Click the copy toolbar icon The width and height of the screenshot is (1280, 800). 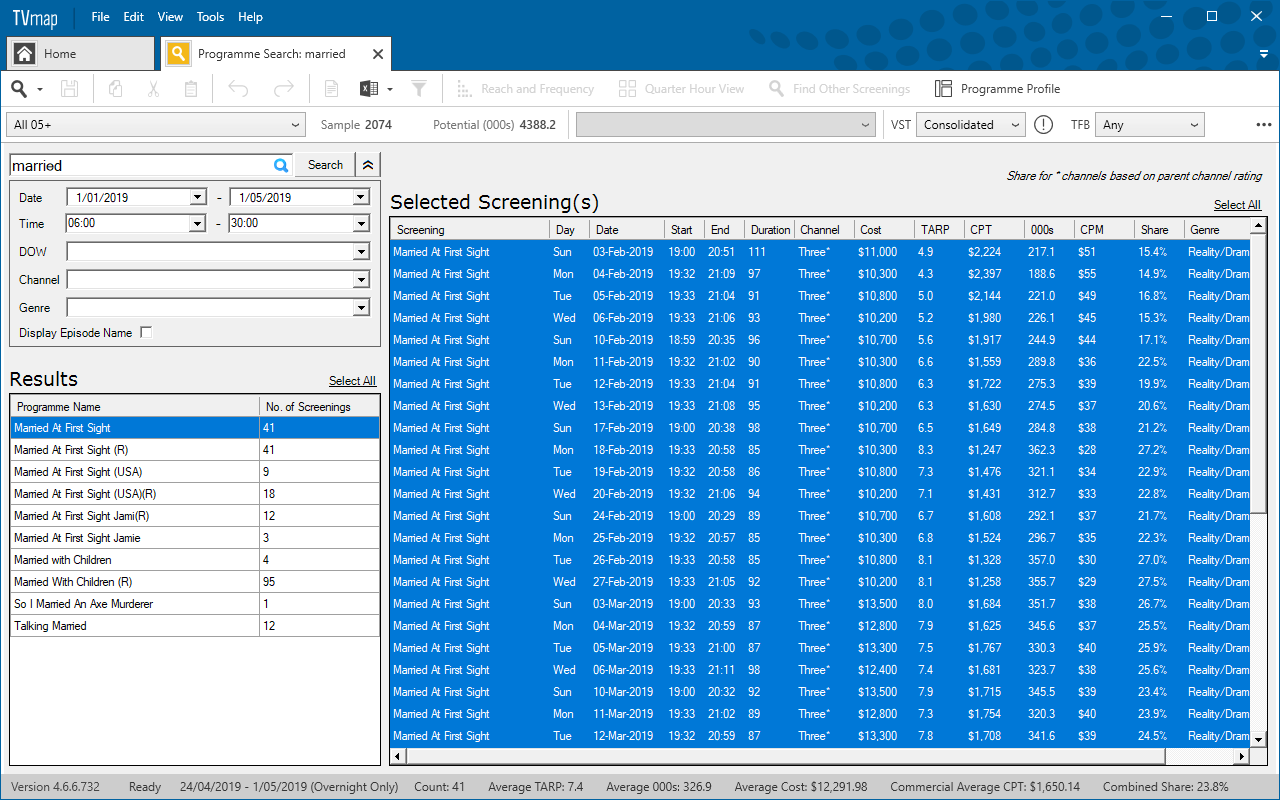coord(115,89)
